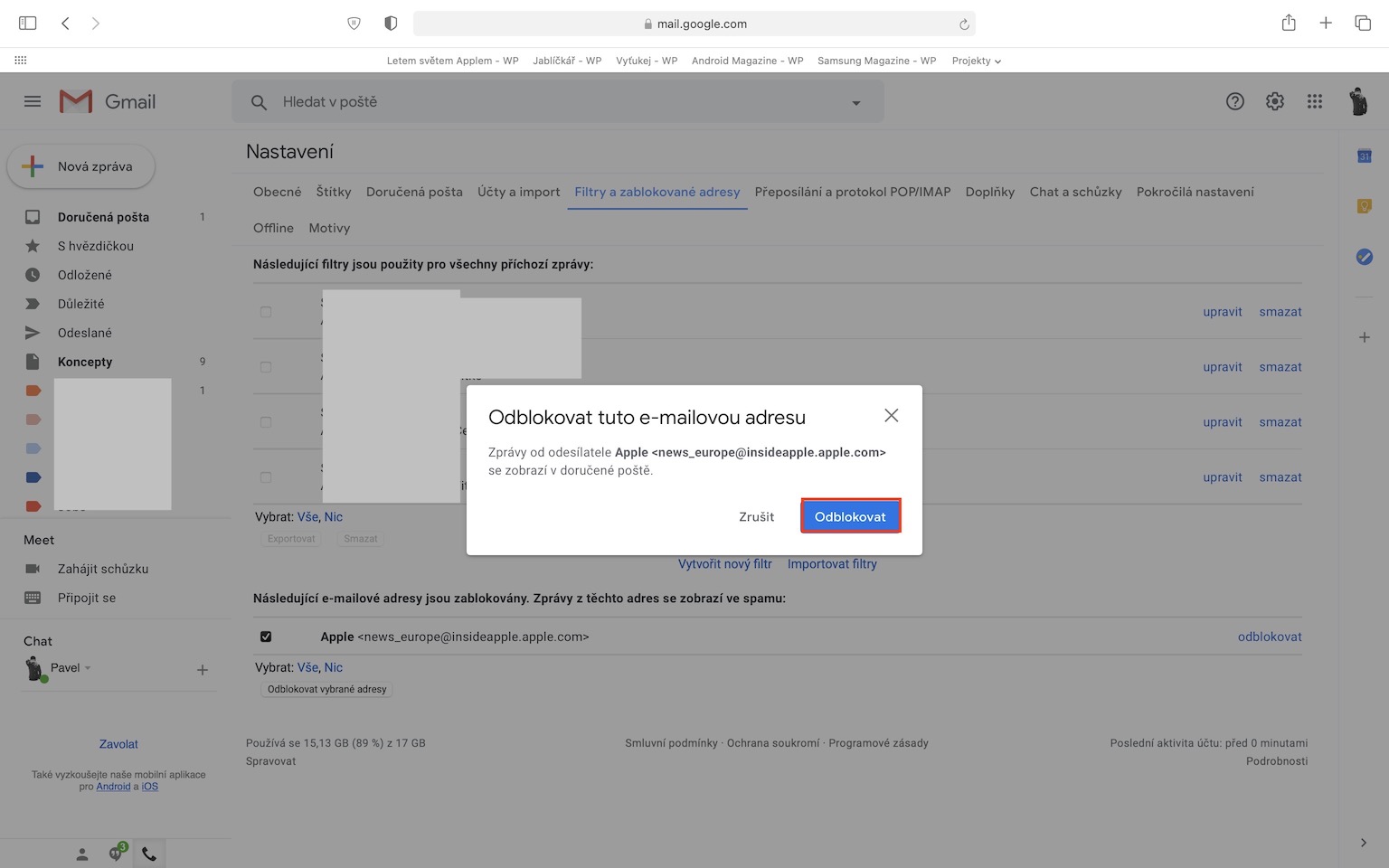The image size is (1389, 868).
Task: Open the Gmail support question mark icon
Action: click(1235, 101)
